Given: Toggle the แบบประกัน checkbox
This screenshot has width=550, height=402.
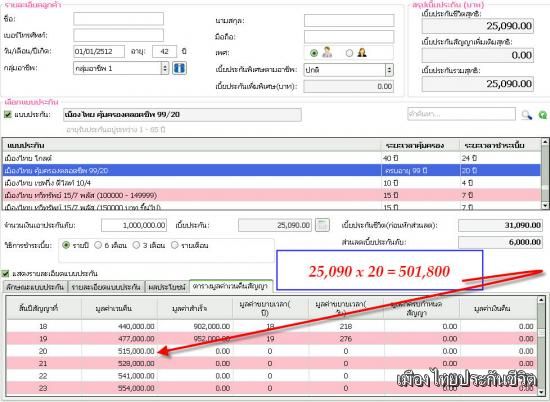Looking at the screenshot, I should [x=7, y=114].
